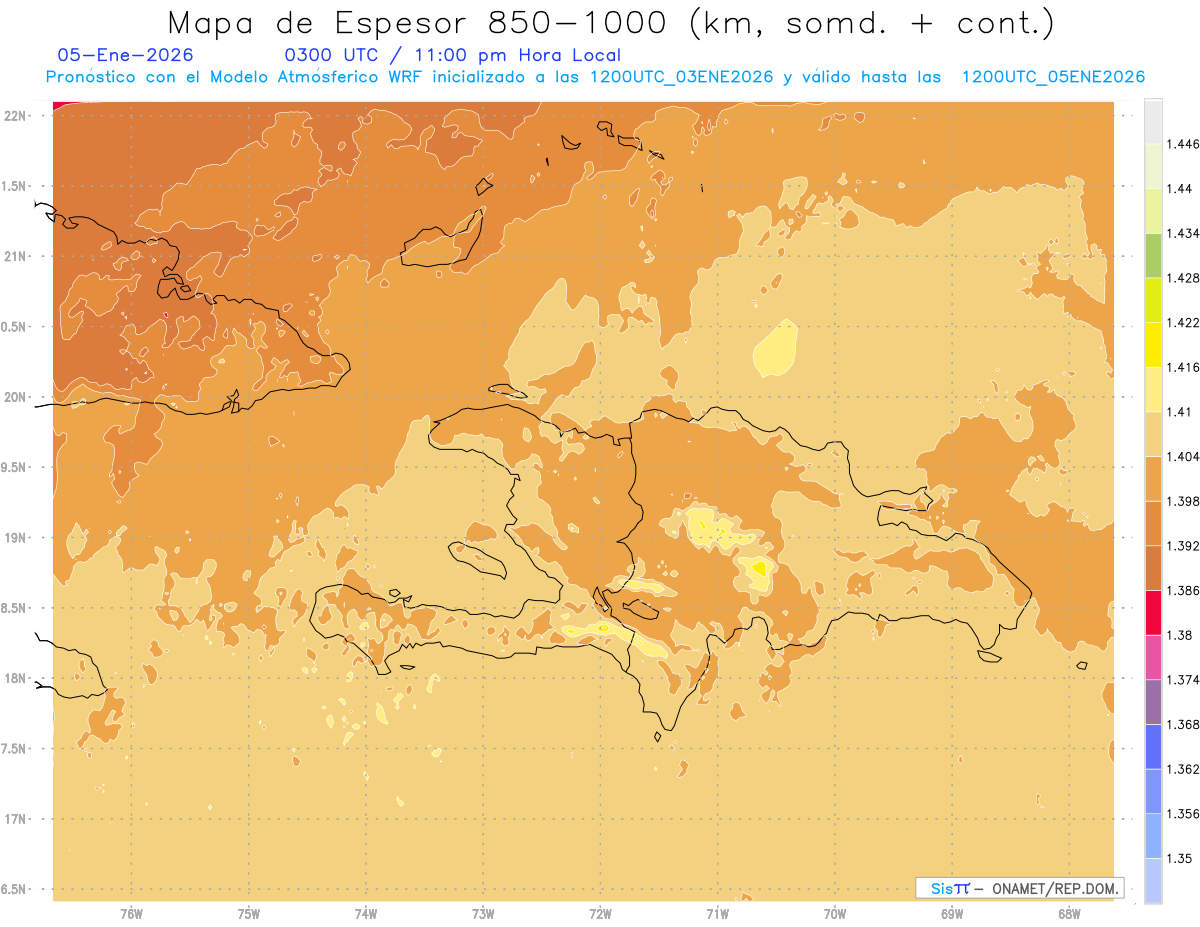Click the legend value 1.362
The width and height of the screenshot is (1200, 927).
pyautogui.click(x=1183, y=770)
